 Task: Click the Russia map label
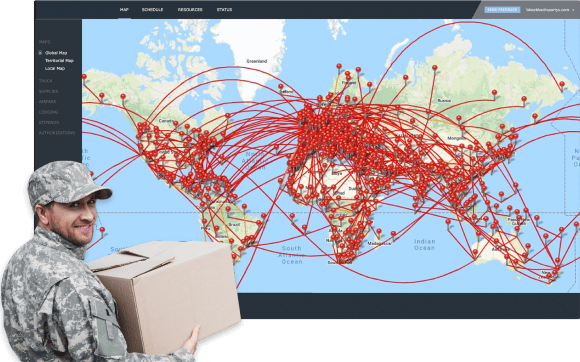(444, 100)
